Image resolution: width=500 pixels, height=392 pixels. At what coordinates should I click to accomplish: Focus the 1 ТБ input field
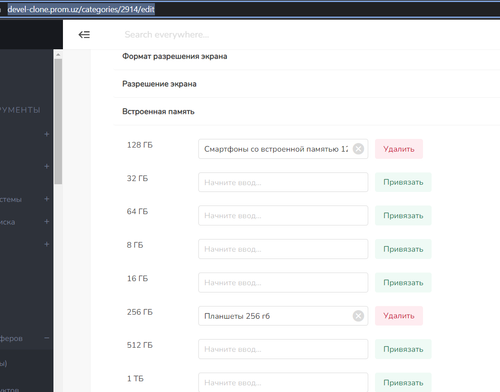tap(283, 382)
